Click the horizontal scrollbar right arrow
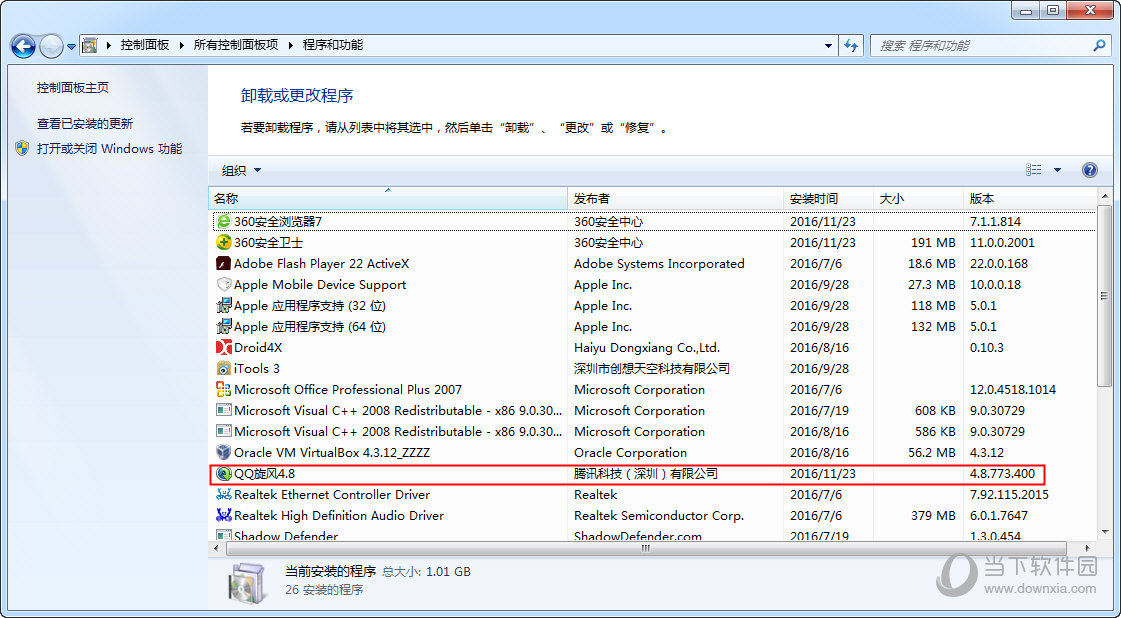The width and height of the screenshot is (1121, 618). click(1089, 549)
